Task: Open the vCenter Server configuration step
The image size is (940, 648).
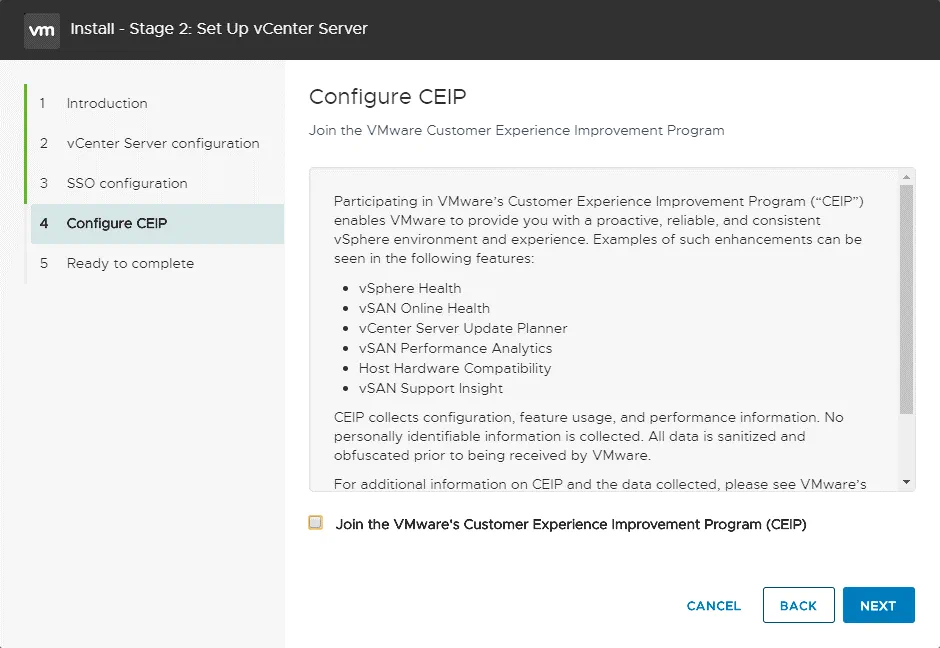Action: point(162,143)
